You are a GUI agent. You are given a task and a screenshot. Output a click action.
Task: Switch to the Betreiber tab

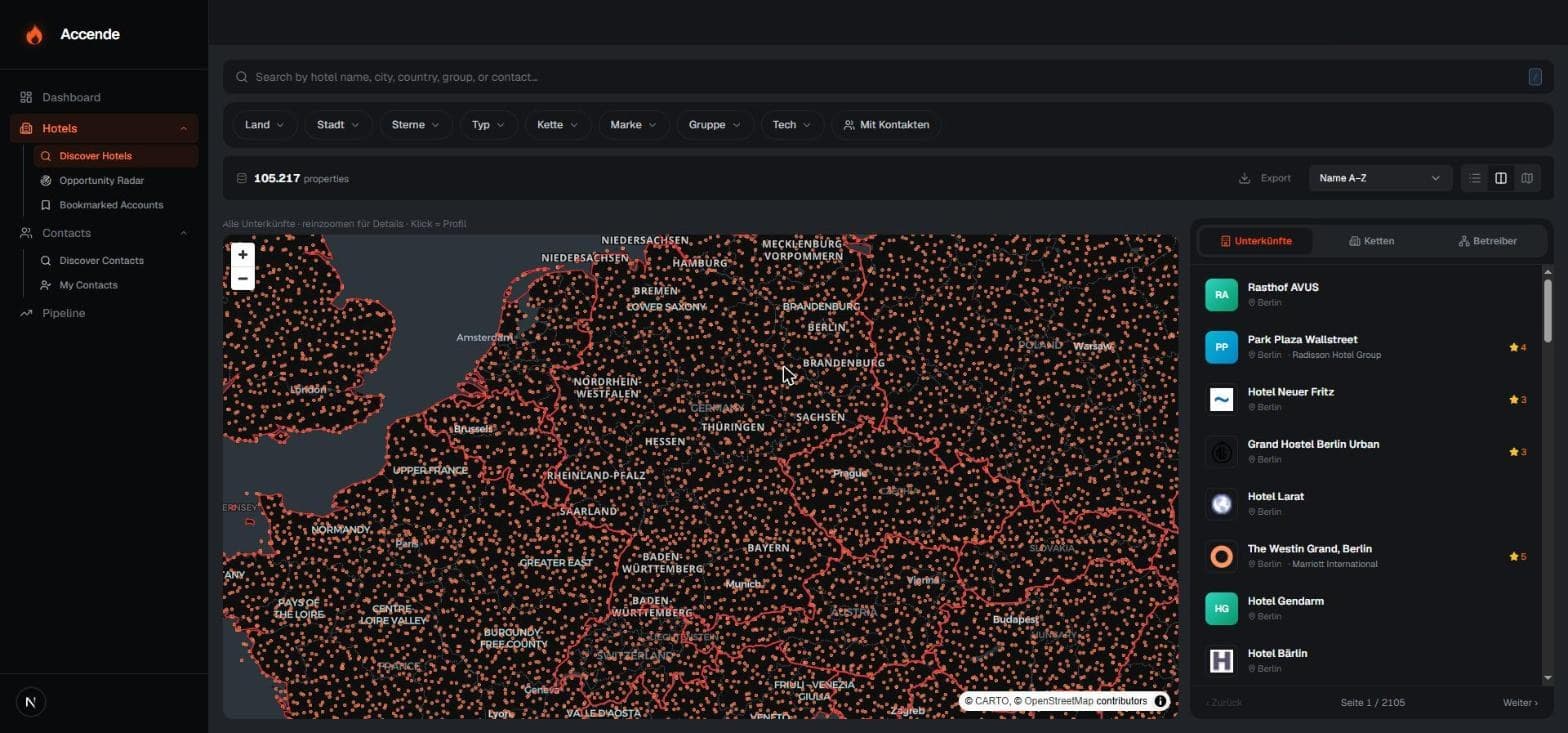[x=1487, y=241]
